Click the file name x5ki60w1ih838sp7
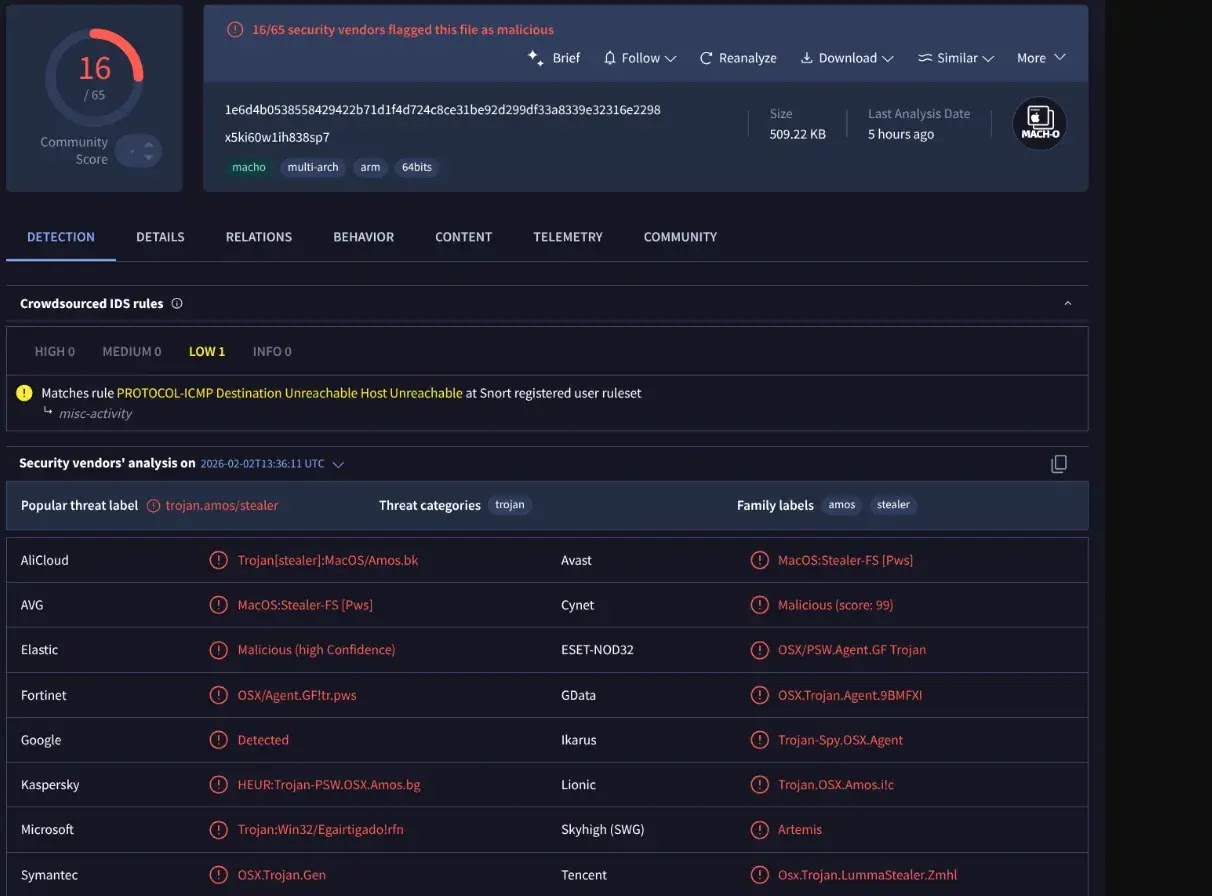1212x896 pixels. [x=277, y=137]
